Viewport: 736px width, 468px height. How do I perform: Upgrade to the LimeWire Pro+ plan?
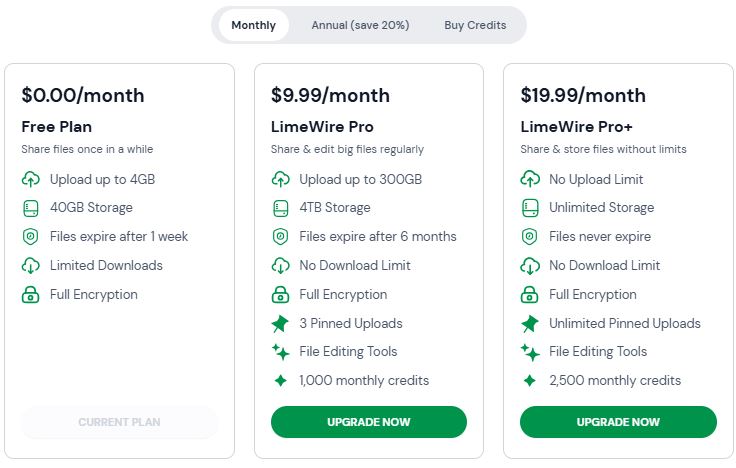click(618, 422)
